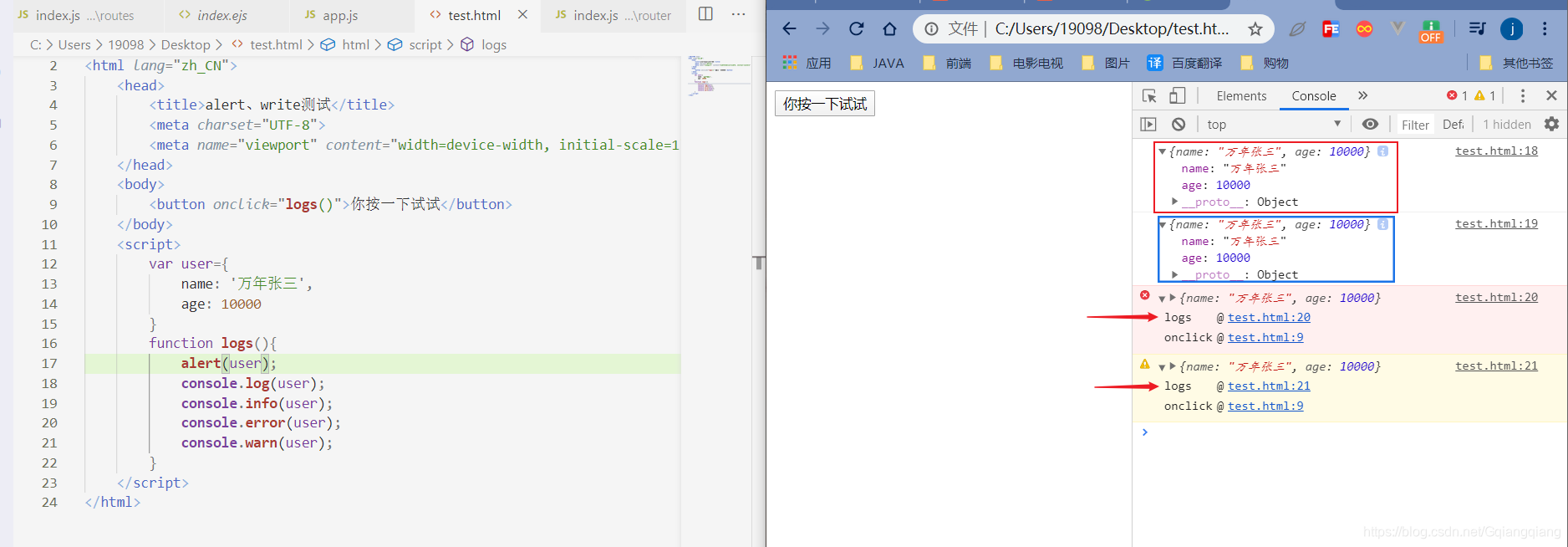This screenshot has height=547, width=1568.
Task: Open the right-side source link test.html:20
Action: pyautogui.click(x=1496, y=298)
